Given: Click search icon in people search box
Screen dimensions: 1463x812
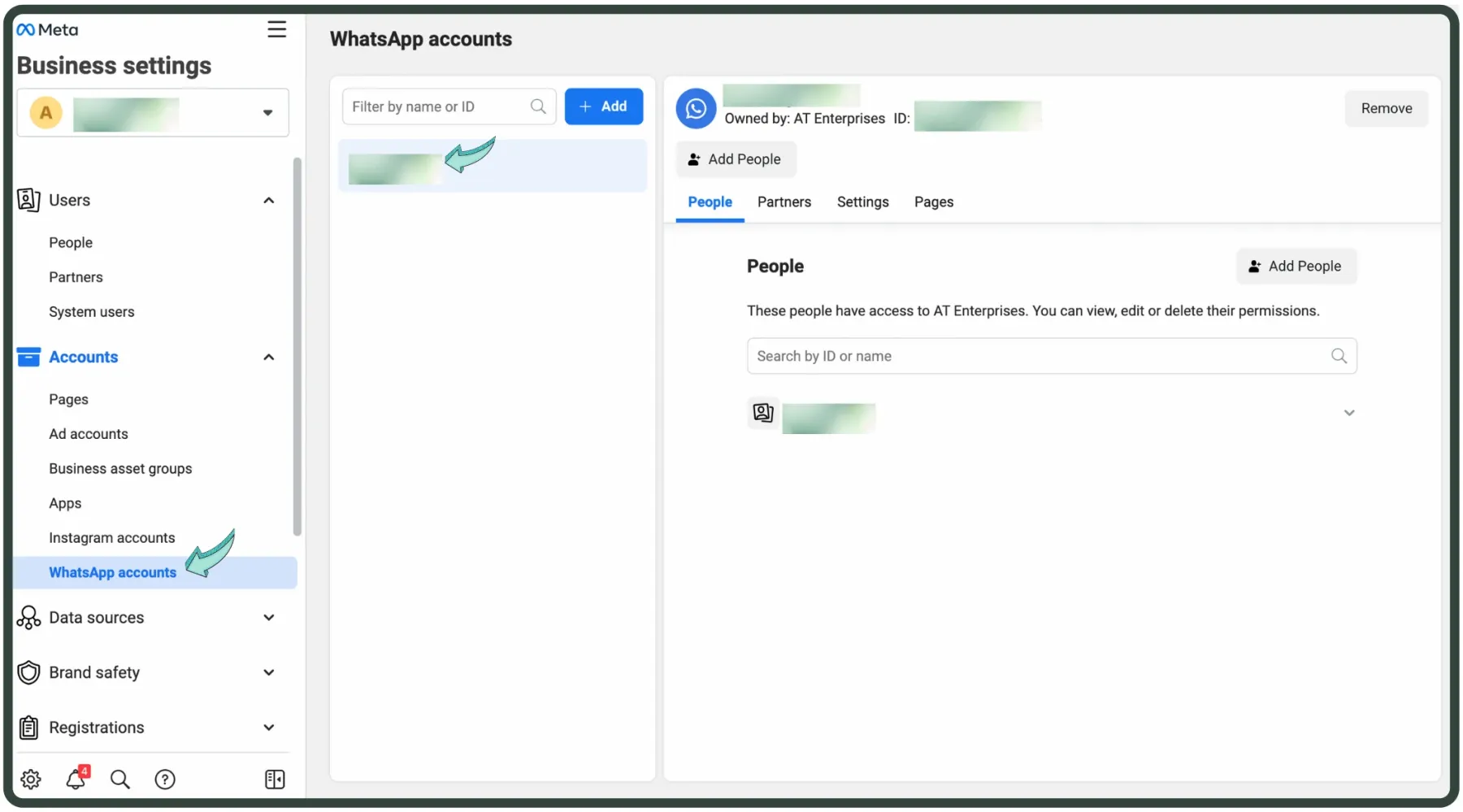Looking at the screenshot, I should (x=1339, y=356).
